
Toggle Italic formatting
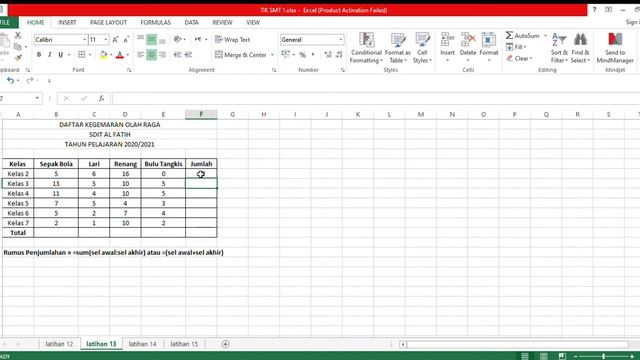49,55
